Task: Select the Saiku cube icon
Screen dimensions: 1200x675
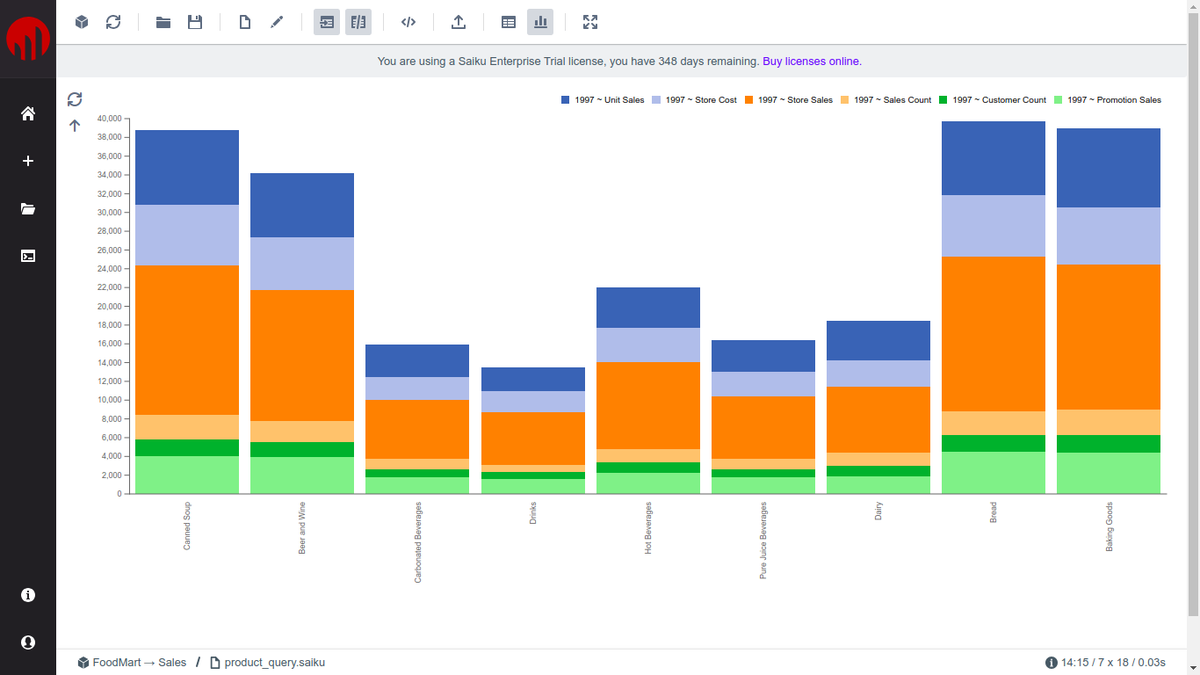Action: coord(81,21)
